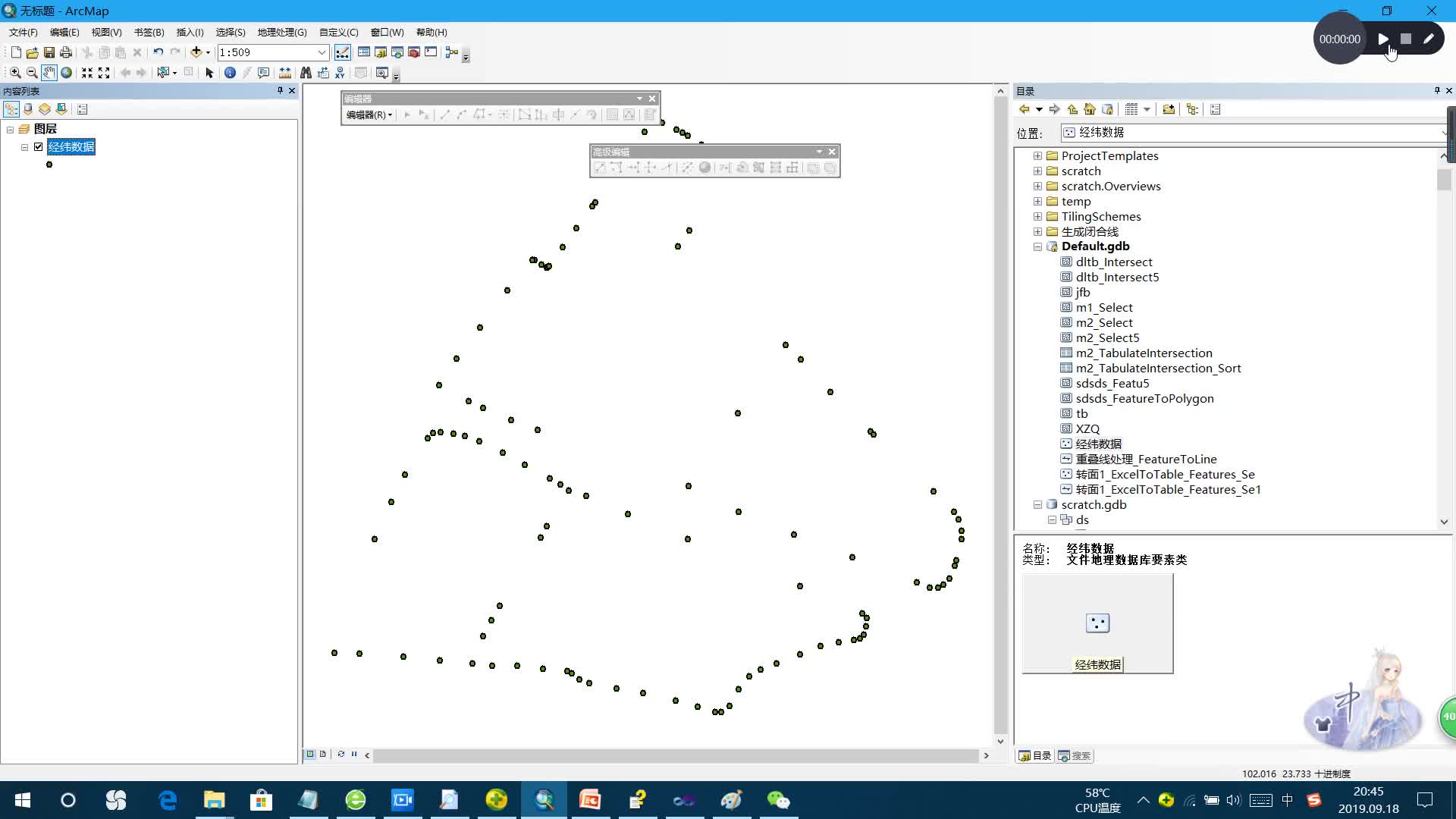This screenshot has width=1456, height=819.
Task: Create a new map document
Action: [x=16, y=52]
